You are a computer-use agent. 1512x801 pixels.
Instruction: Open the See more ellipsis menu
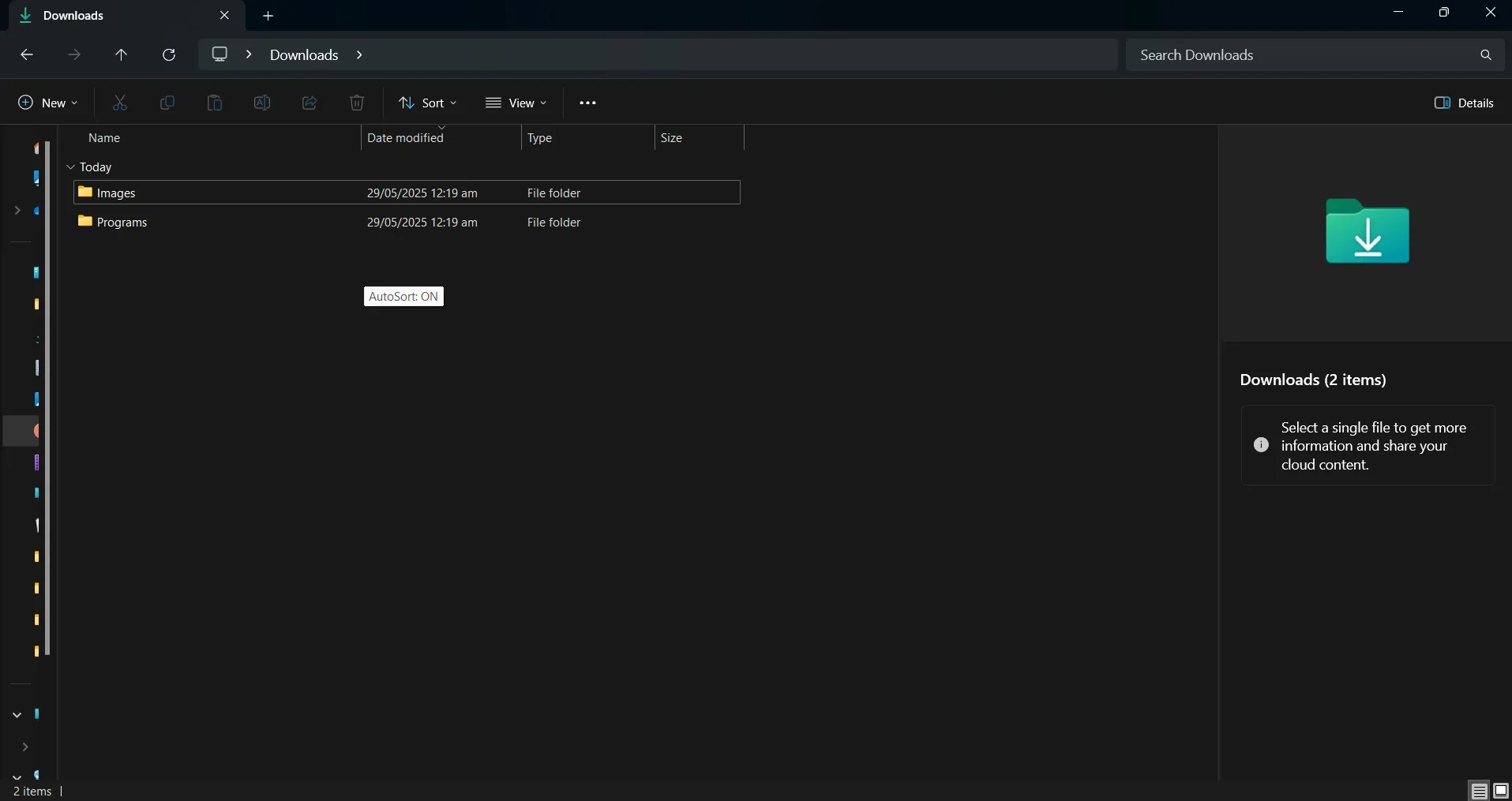click(x=587, y=103)
